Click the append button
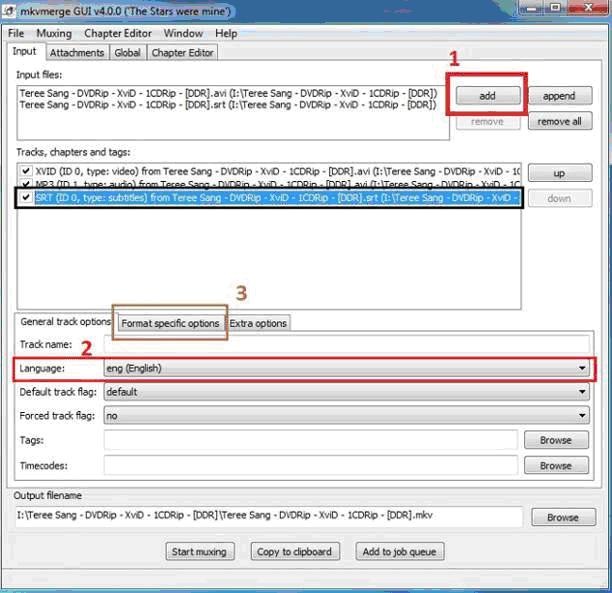The image size is (612, 593). 560,96
